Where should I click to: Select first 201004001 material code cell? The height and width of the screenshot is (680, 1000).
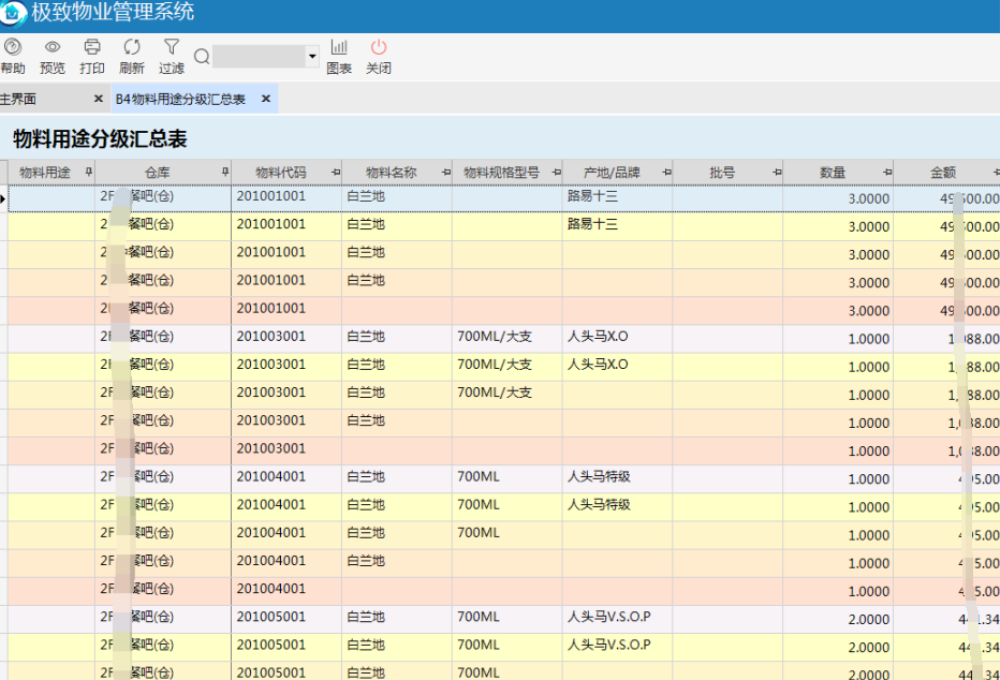click(271, 477)
